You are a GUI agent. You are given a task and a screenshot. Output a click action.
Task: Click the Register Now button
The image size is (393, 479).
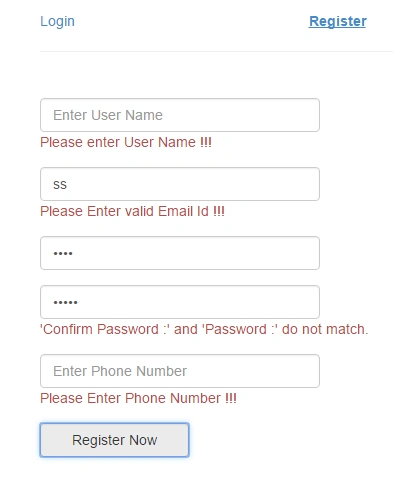coord(115,440)
